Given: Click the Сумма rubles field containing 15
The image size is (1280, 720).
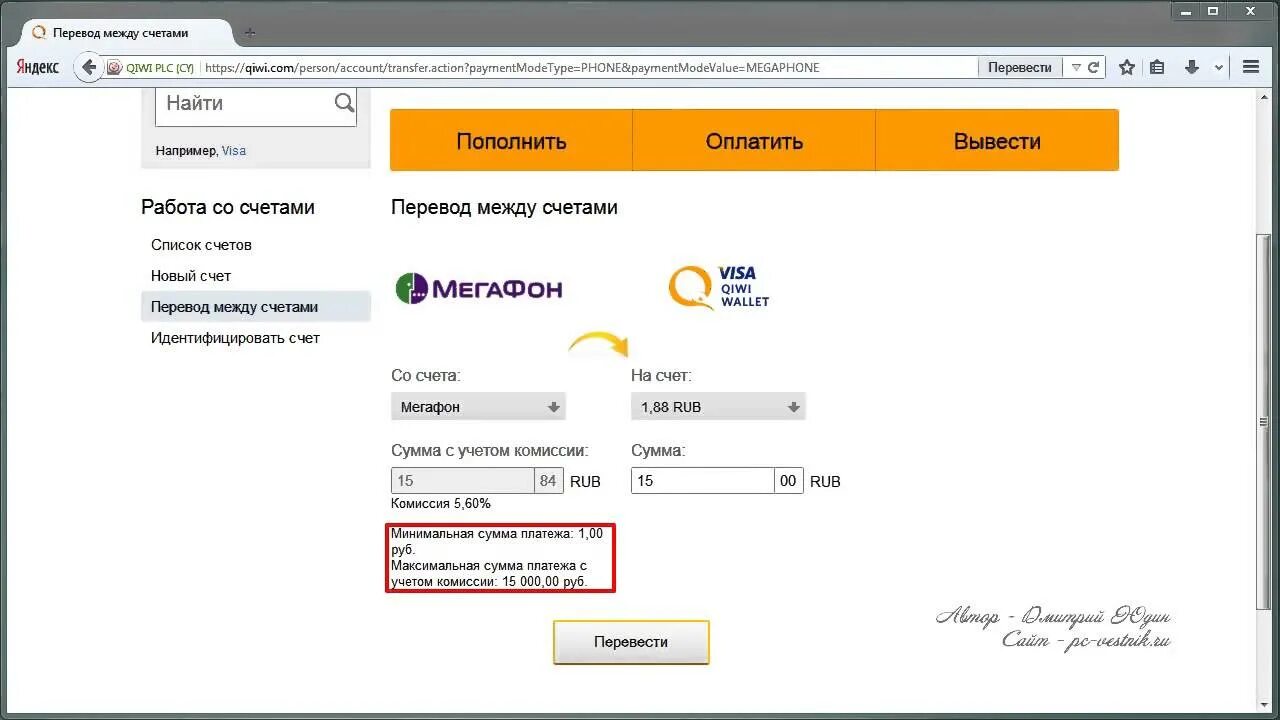Looking at the screenshot, I should 703,481.
